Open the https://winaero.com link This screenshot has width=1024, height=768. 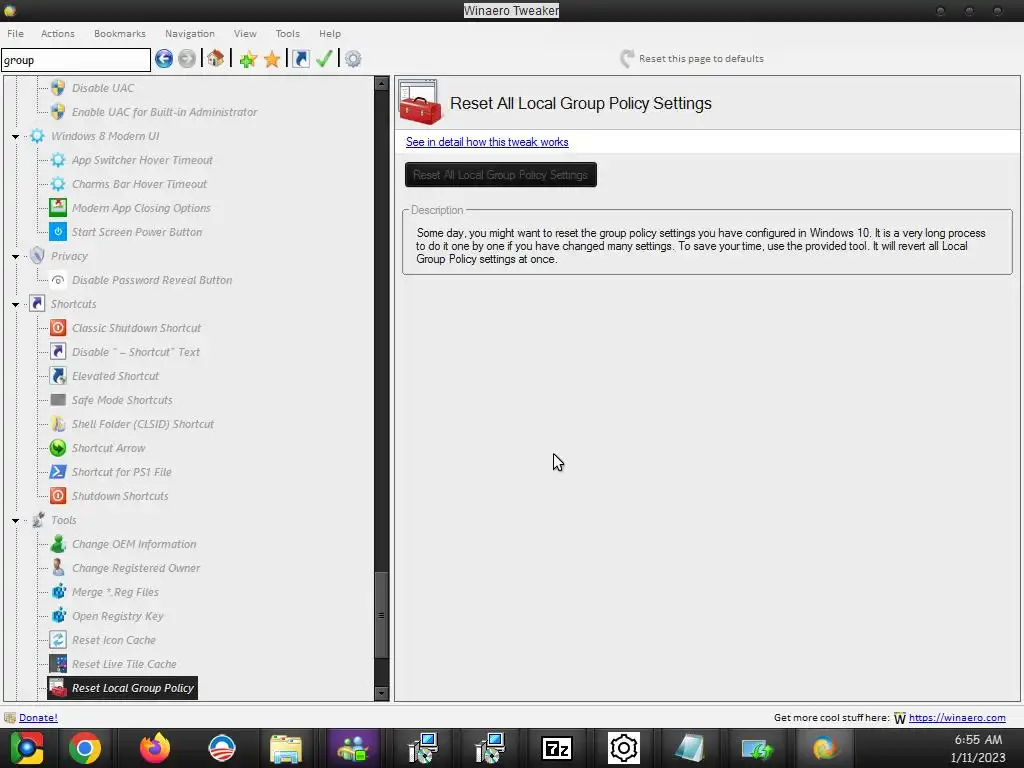pos(957,717)
